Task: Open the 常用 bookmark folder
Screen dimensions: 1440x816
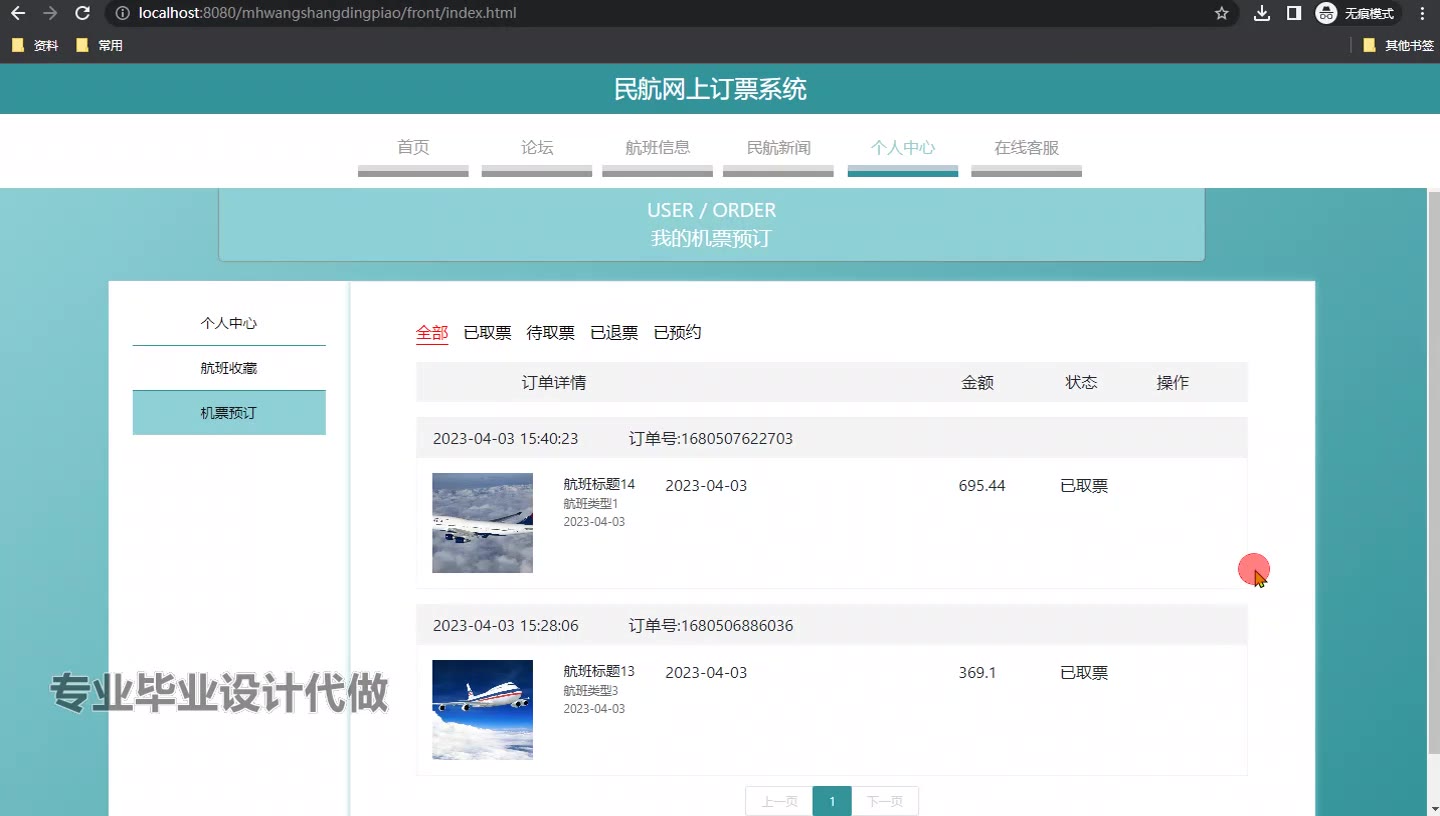Action: coord(99,45)
